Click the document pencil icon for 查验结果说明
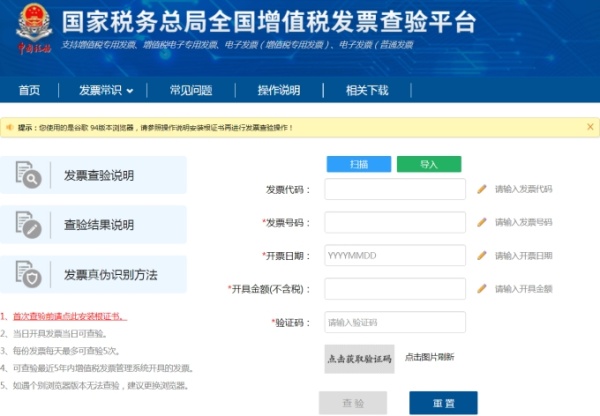This screenshot has height=416, width=600. tap(28, 225)
